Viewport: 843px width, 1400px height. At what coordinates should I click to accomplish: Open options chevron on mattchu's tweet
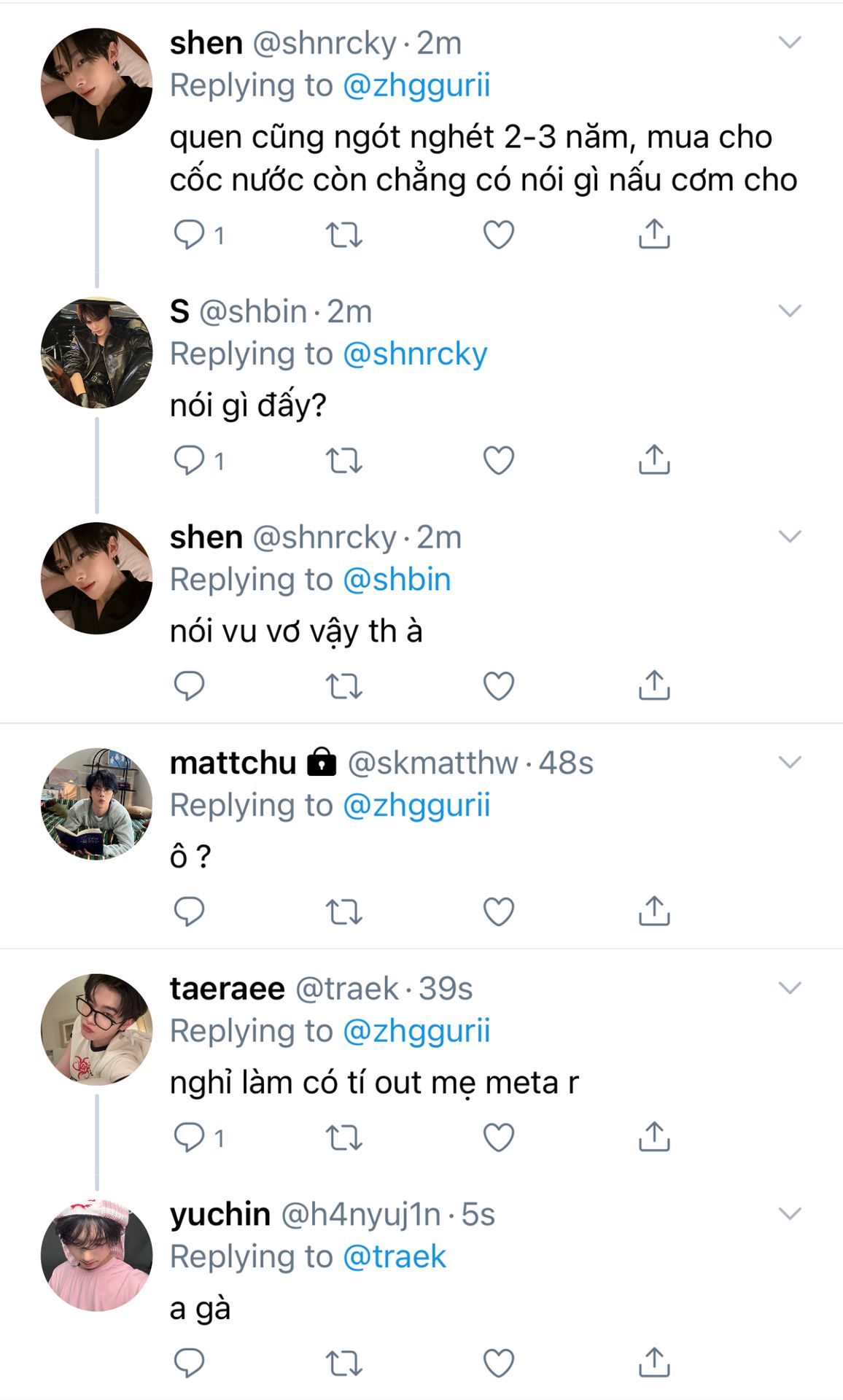pyautogui.click(x=790, y=763)
